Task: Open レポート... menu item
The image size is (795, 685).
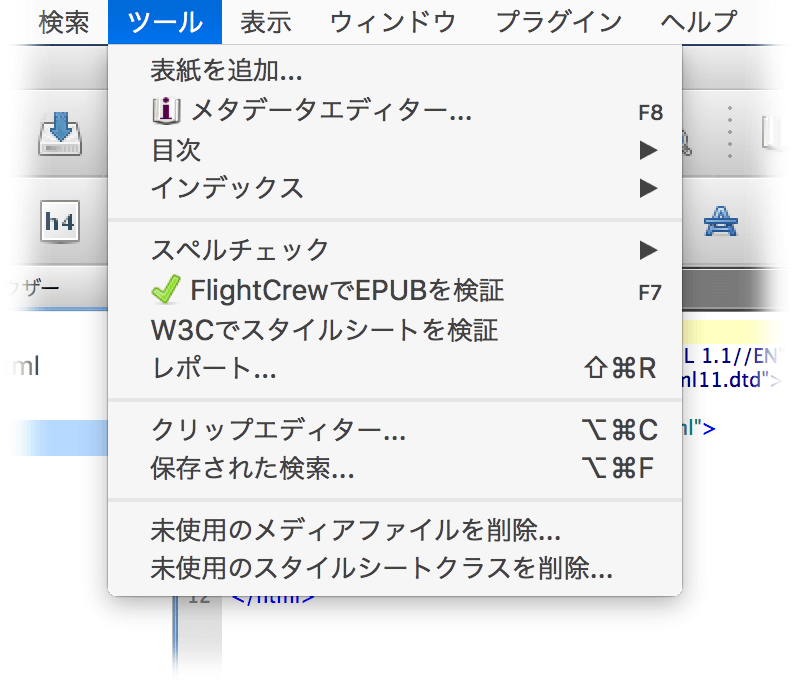Action: (x=395, y=368)
